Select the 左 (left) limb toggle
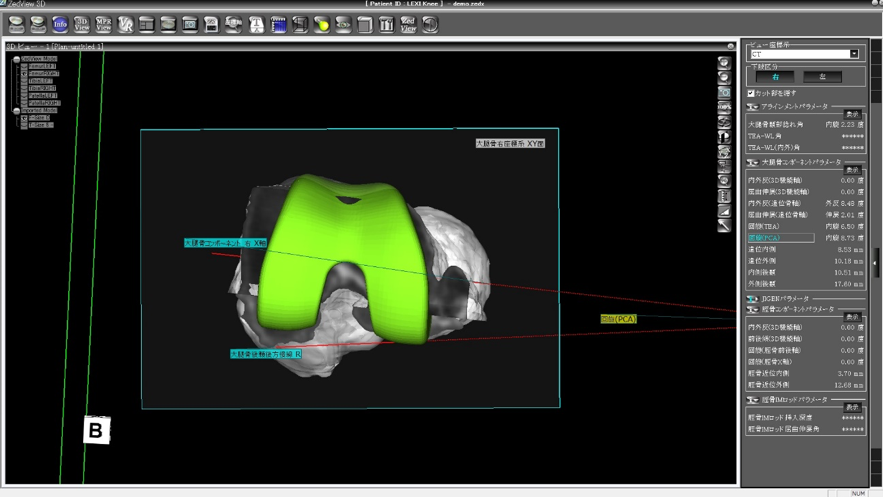 tap(822, 77)
